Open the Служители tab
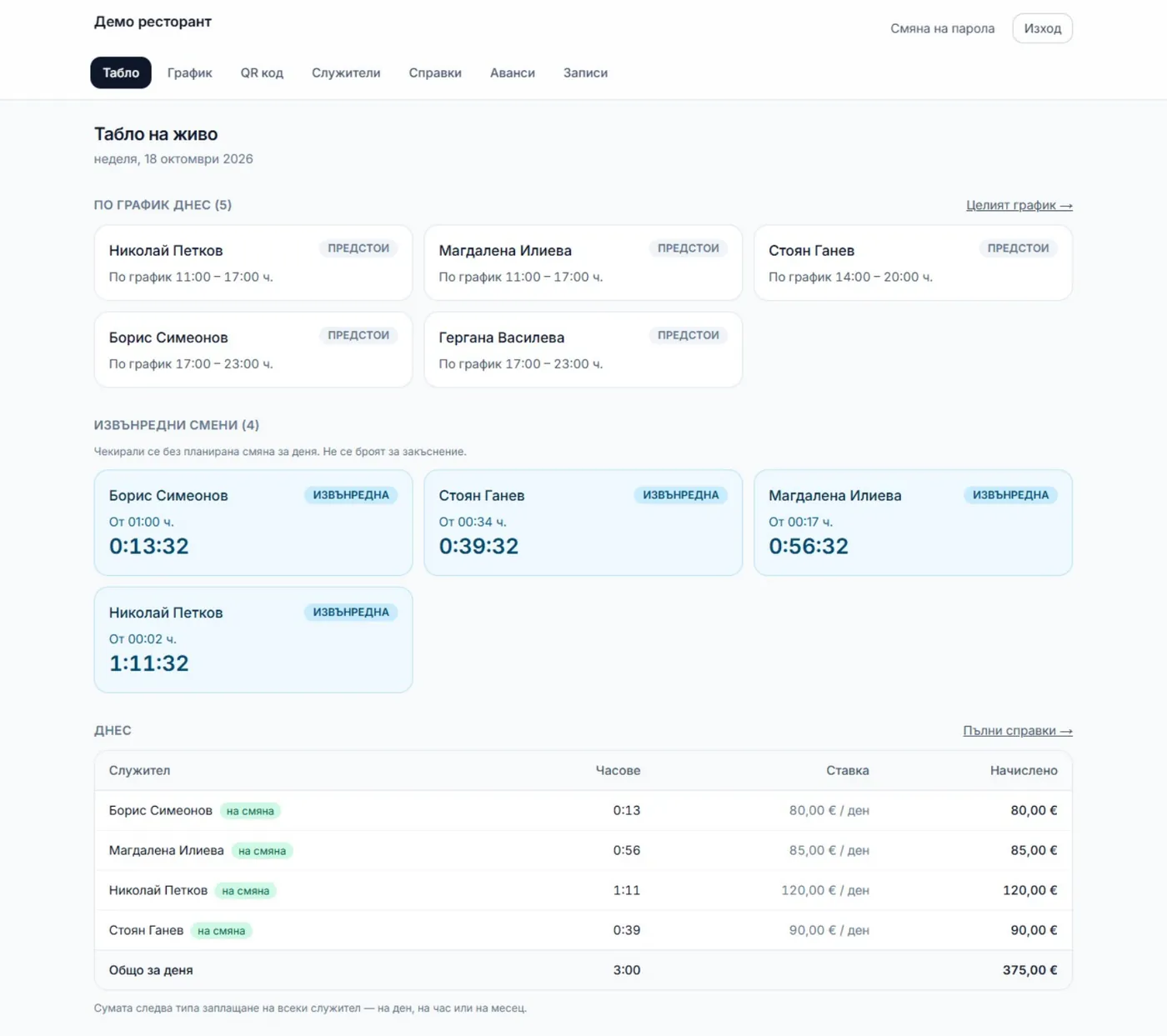 (346, 73)
